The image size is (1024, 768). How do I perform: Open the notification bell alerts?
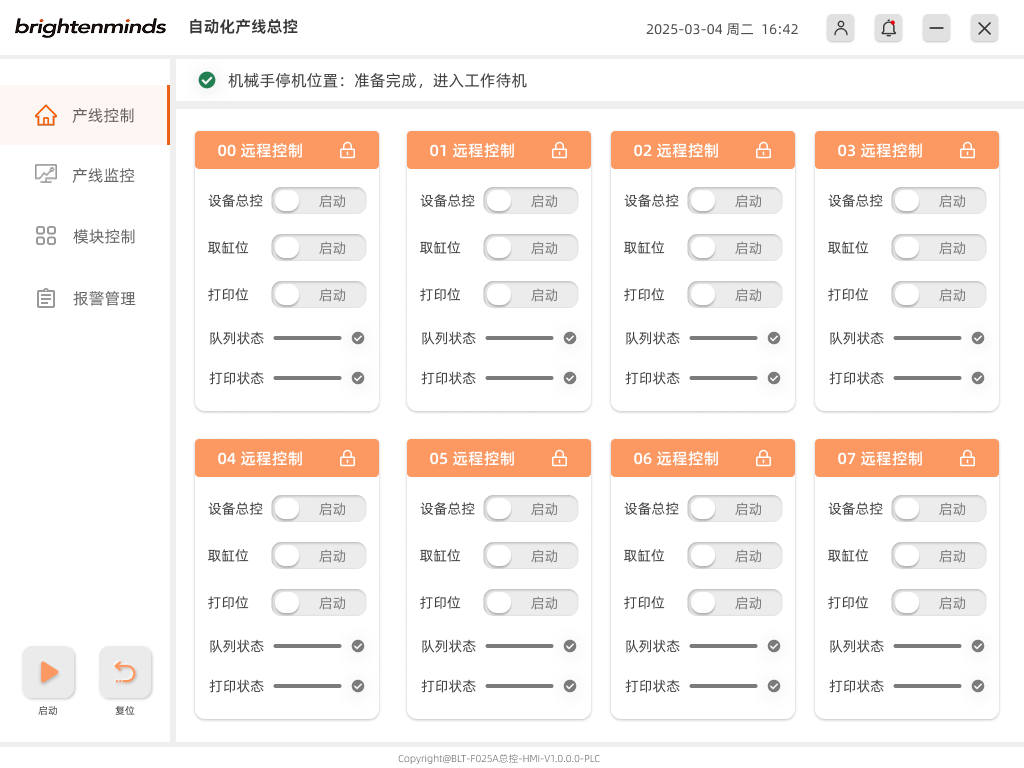click(x=888, y=28)
